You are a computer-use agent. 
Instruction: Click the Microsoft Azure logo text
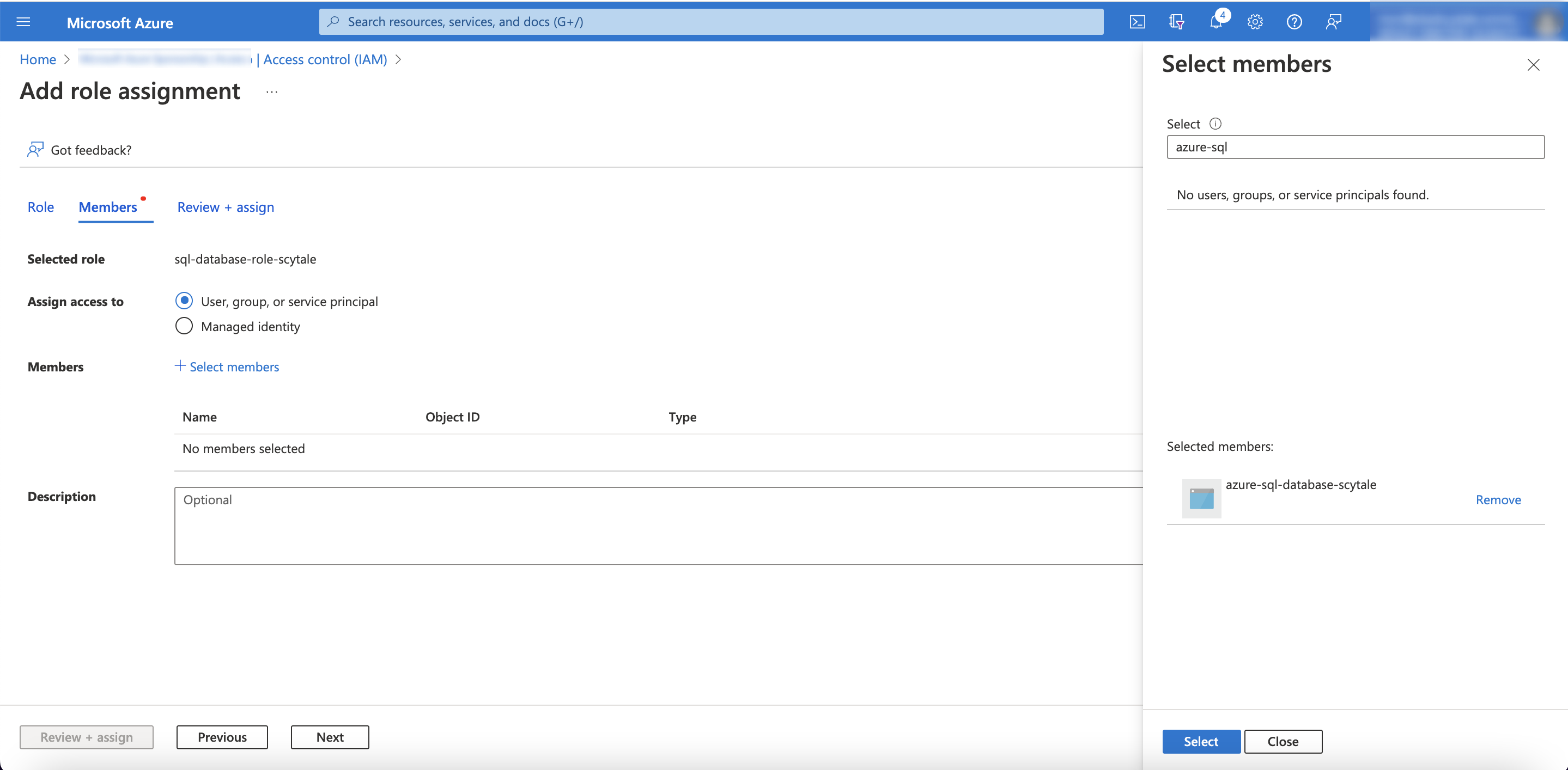(119, 23)
